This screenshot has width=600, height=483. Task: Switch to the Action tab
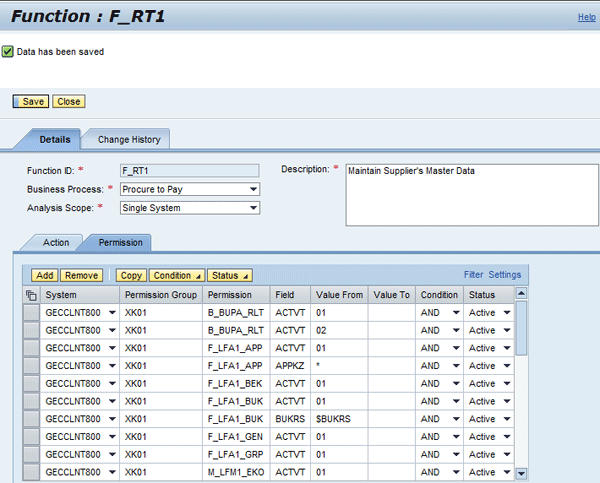[56, 242]
